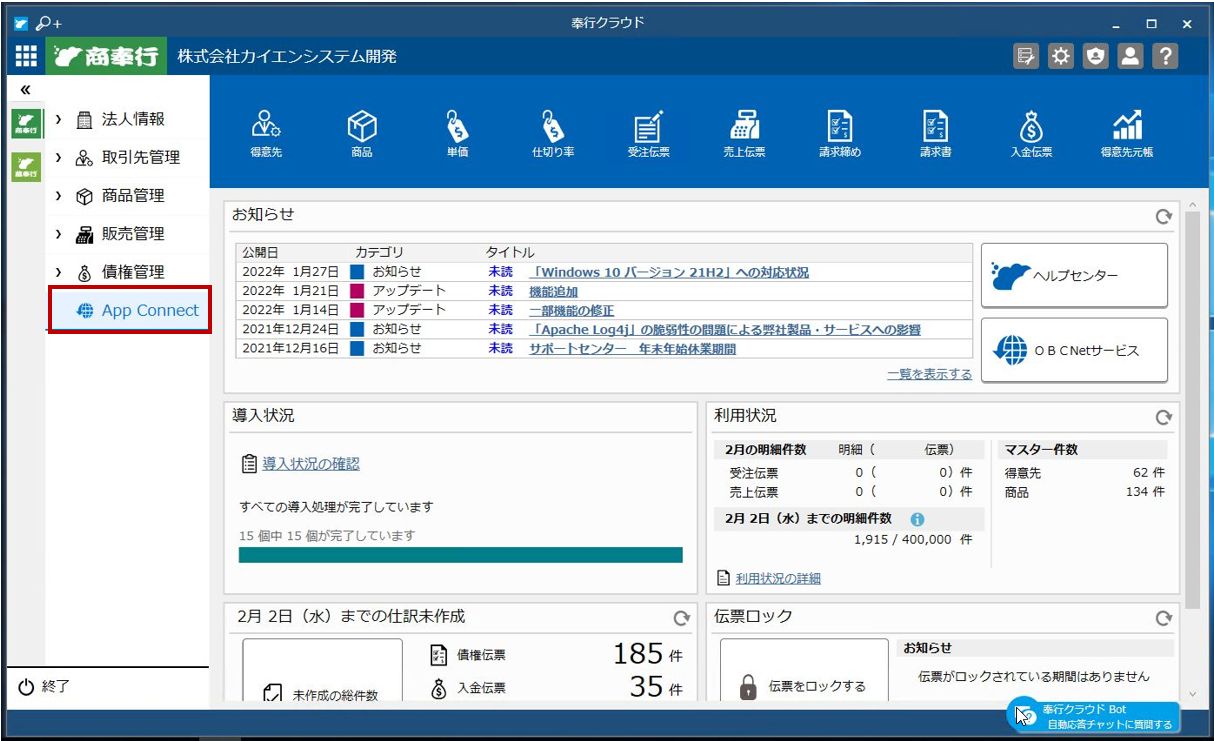
Task: Open the 一部機能の修正 notice
Action: click(x=571, y=310)
